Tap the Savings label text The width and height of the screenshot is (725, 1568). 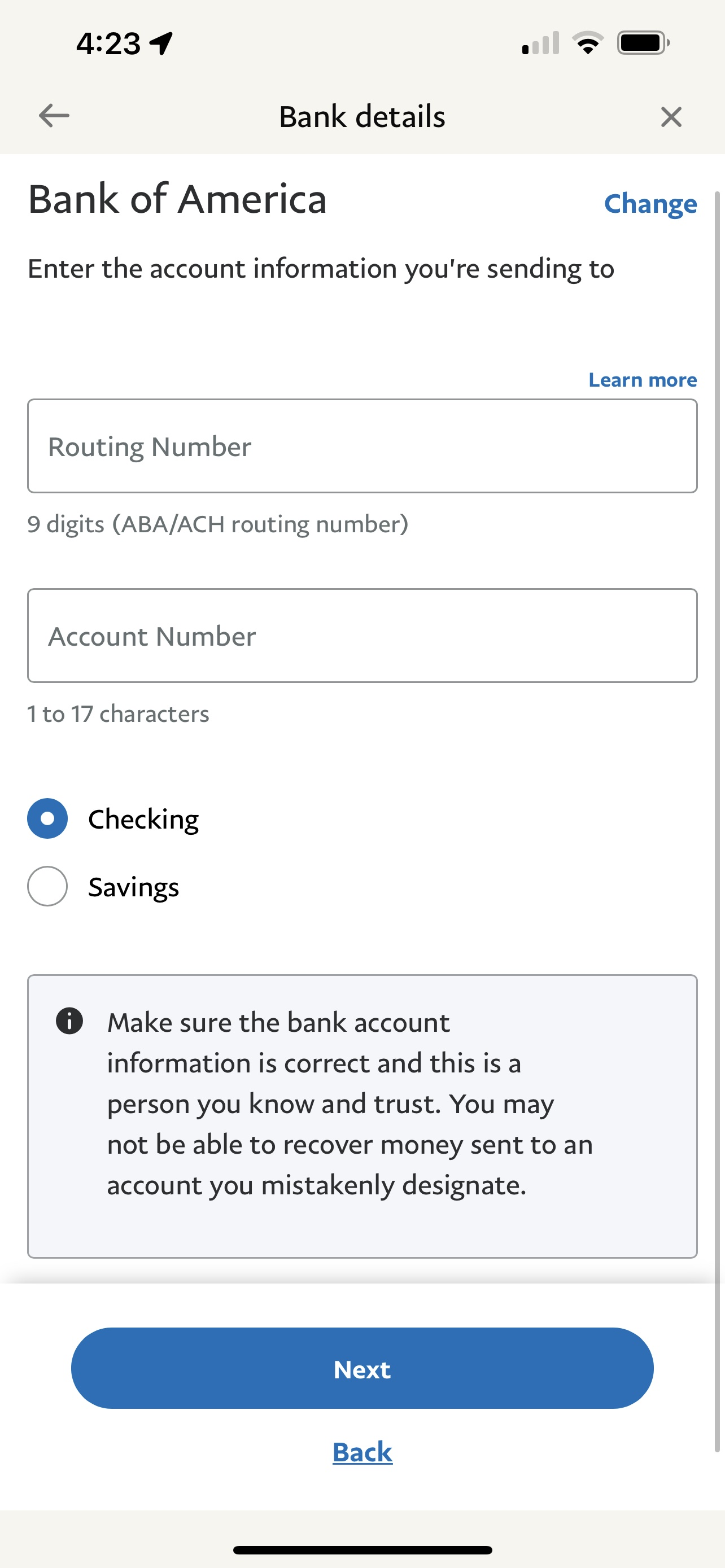pos(133,887)
